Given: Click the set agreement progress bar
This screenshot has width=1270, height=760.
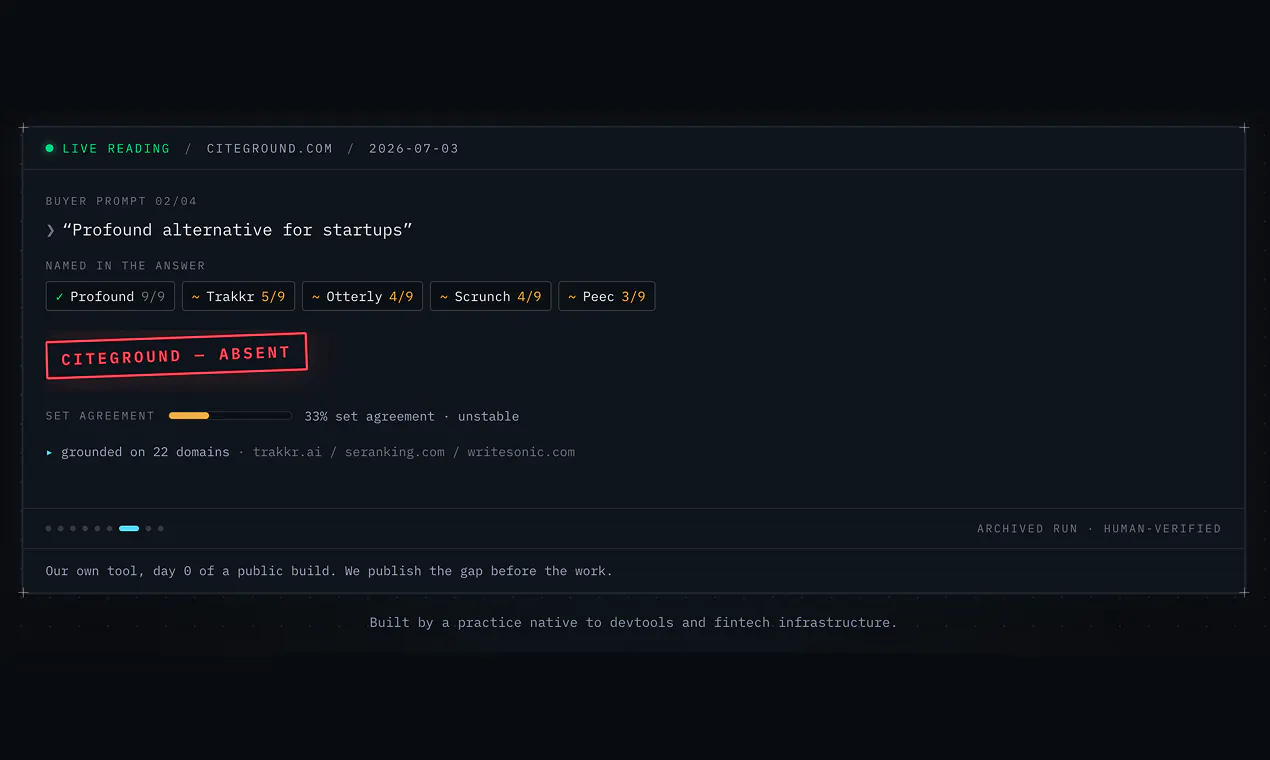Looking at the screenshot, I should pos(230,416).
